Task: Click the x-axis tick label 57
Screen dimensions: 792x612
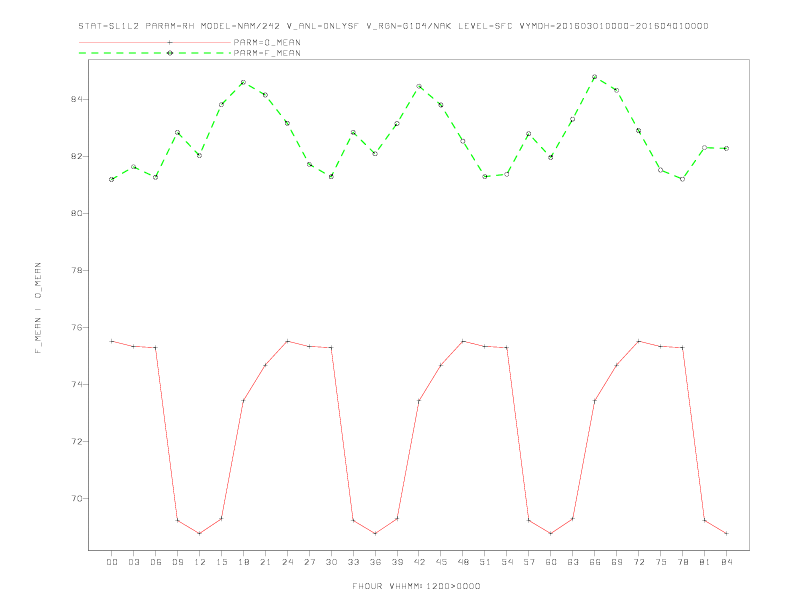Action: pos(529,562)
